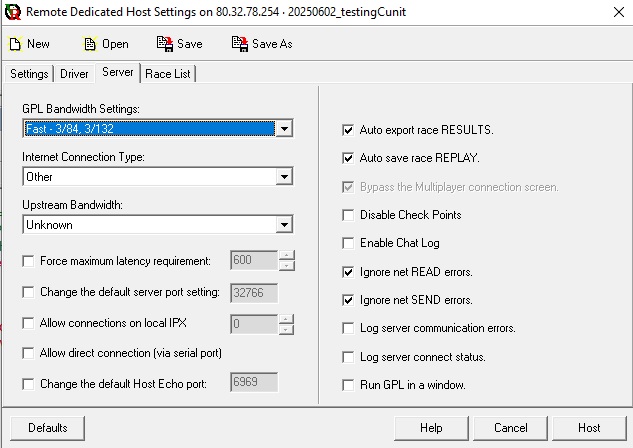Click the Open file icon

click(x=90, y=44)
